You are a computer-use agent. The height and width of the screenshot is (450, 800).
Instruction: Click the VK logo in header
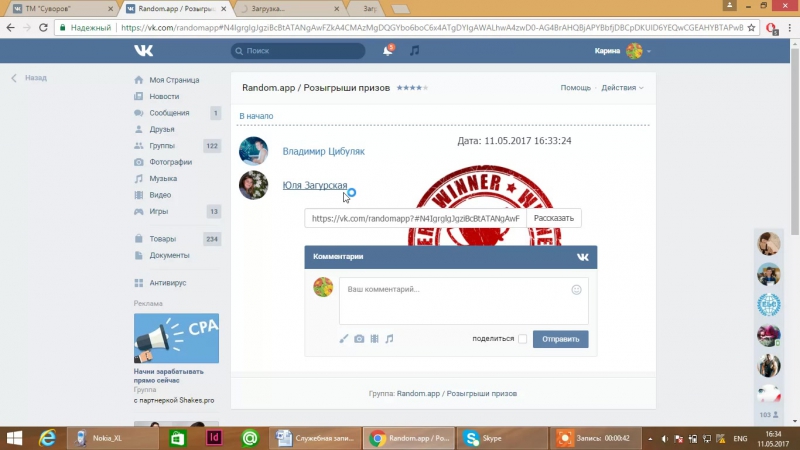coord(143,51)
